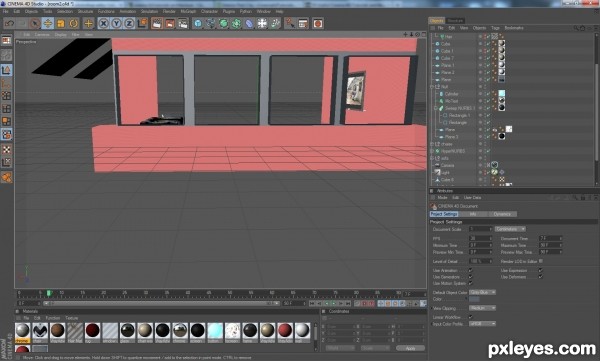Click the search icon in Objects panel
The width and height of the screenshot is (600, 362).
[x=576, y=28]
